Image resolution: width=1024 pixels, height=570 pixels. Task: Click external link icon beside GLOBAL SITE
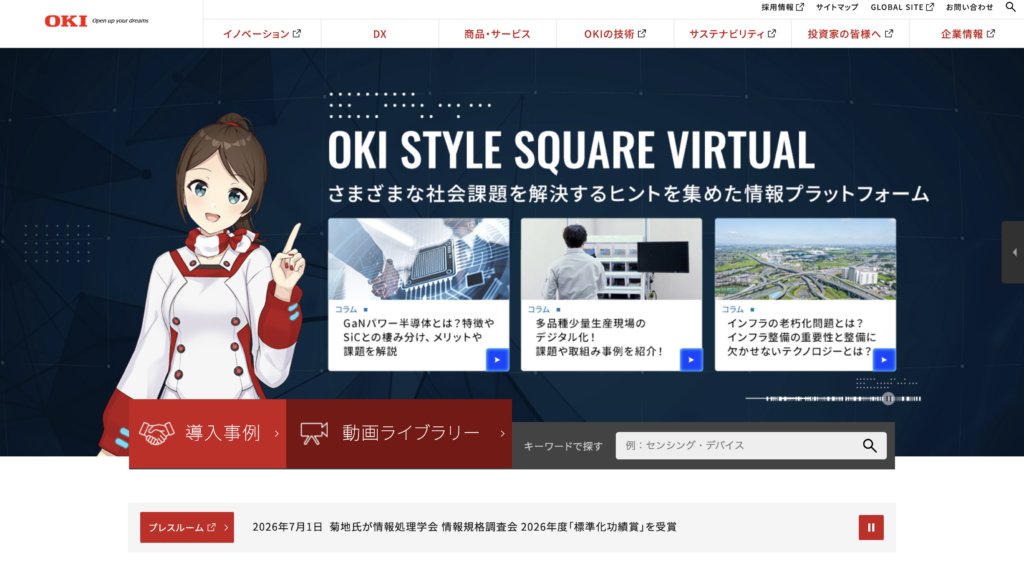(930, 7)
